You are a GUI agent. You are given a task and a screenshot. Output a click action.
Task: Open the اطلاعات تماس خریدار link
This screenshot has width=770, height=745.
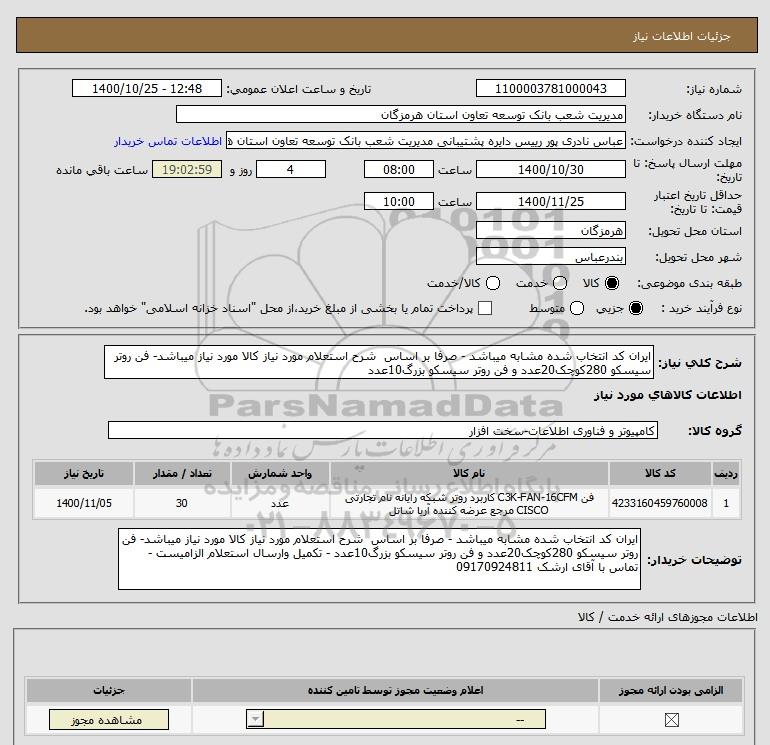tap(168, 141)
